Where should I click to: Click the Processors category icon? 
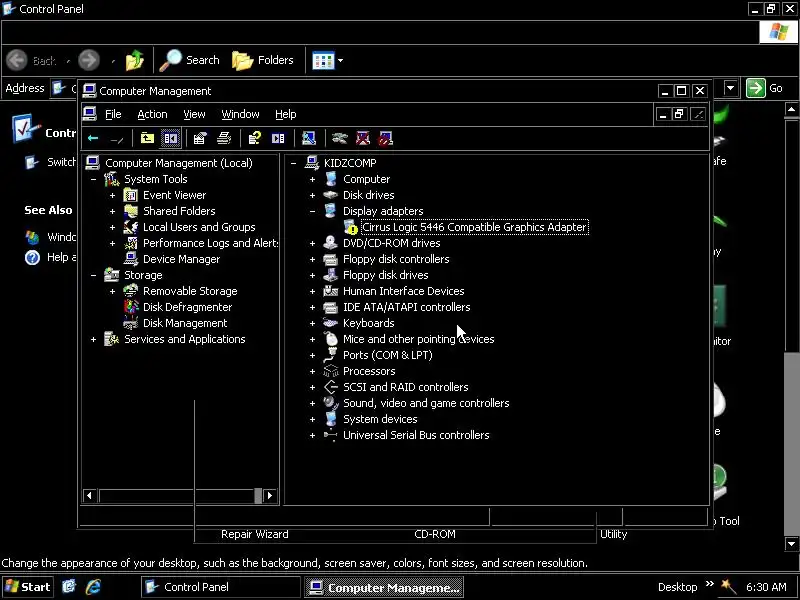pyautogui.click(x=331, y=371)
